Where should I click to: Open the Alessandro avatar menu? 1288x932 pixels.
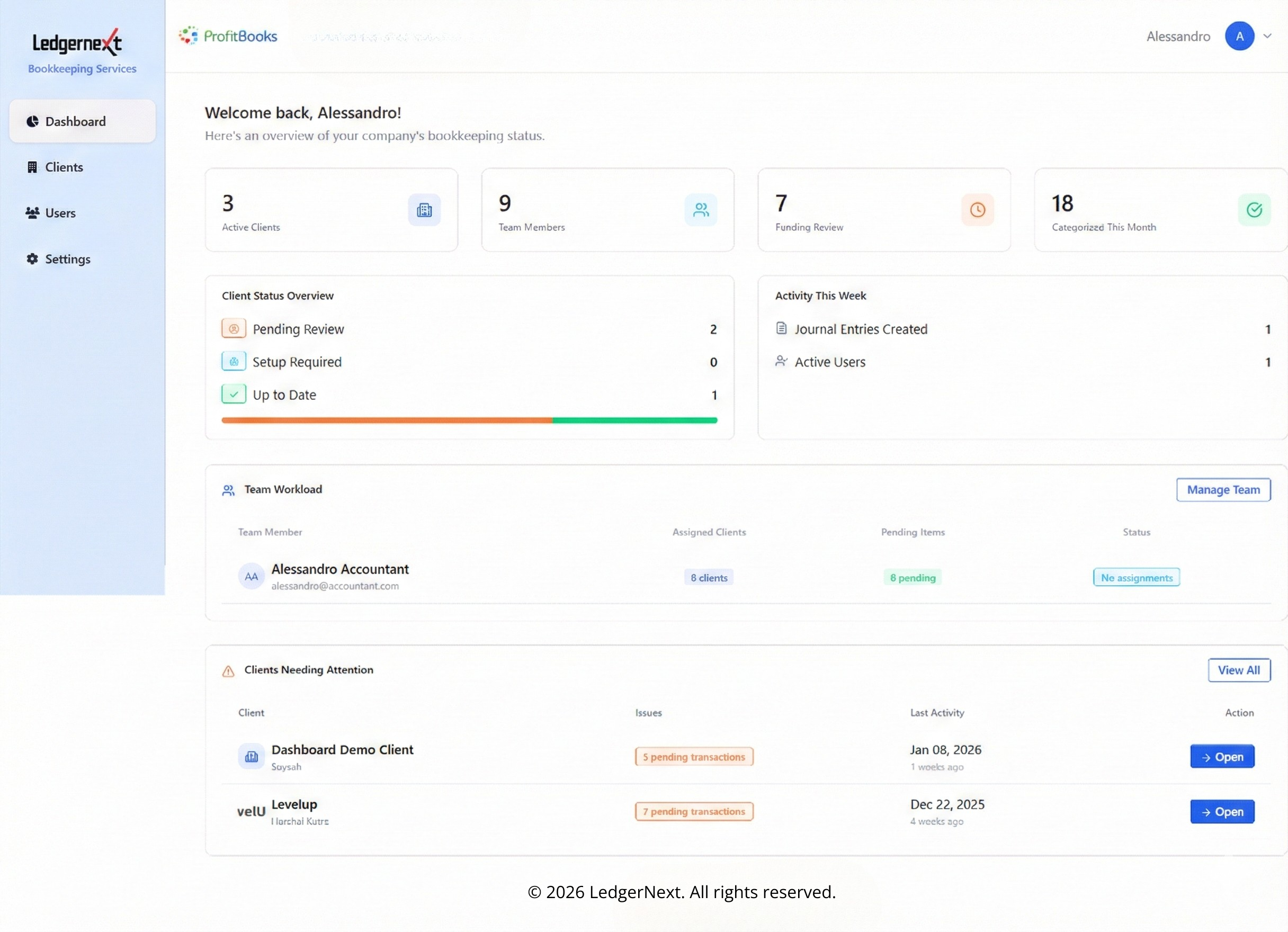tap(1239, 37)
